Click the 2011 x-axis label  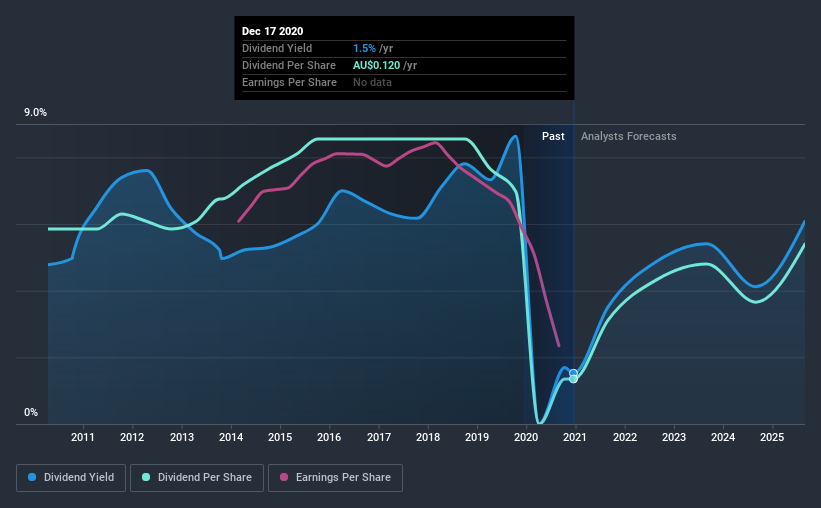point(83,437)
